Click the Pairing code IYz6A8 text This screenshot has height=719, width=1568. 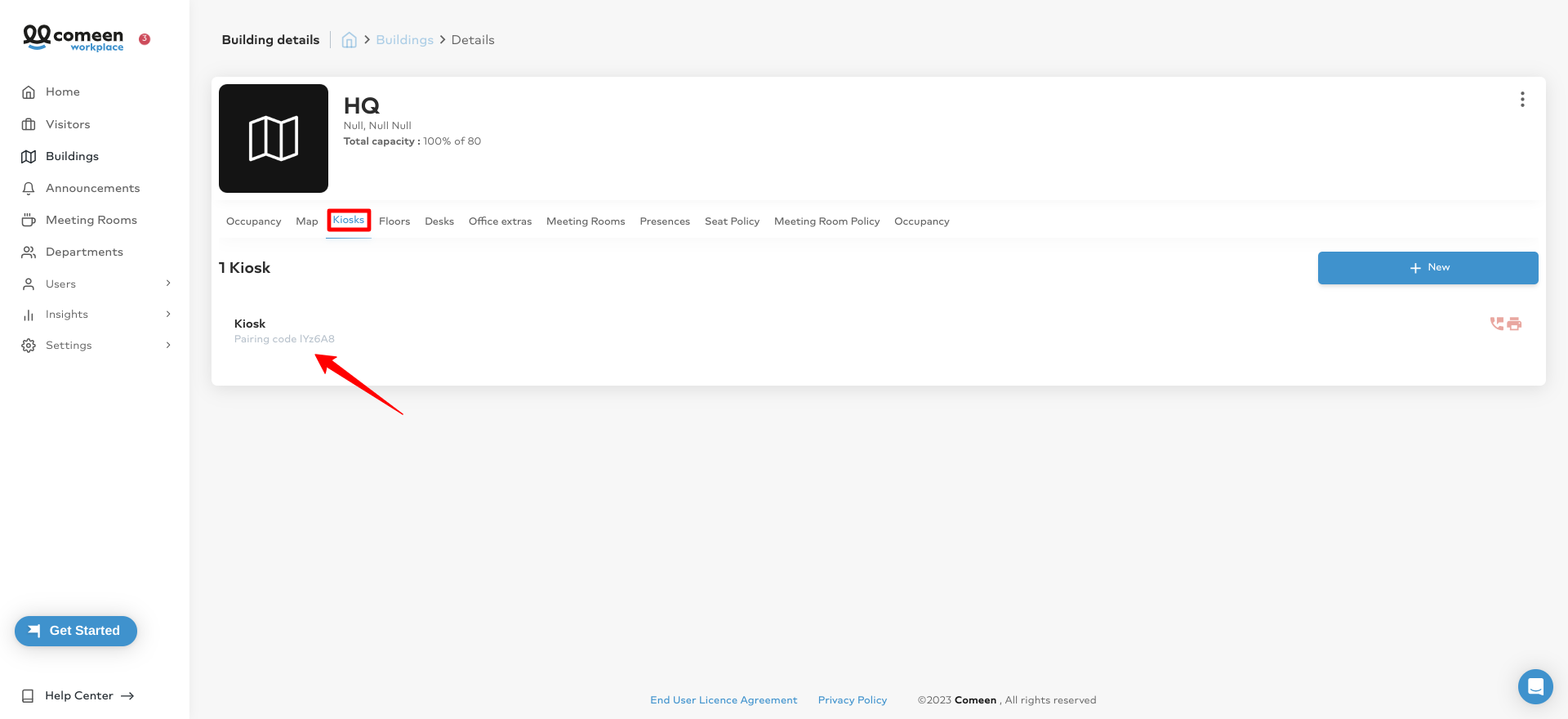(284, 339)
